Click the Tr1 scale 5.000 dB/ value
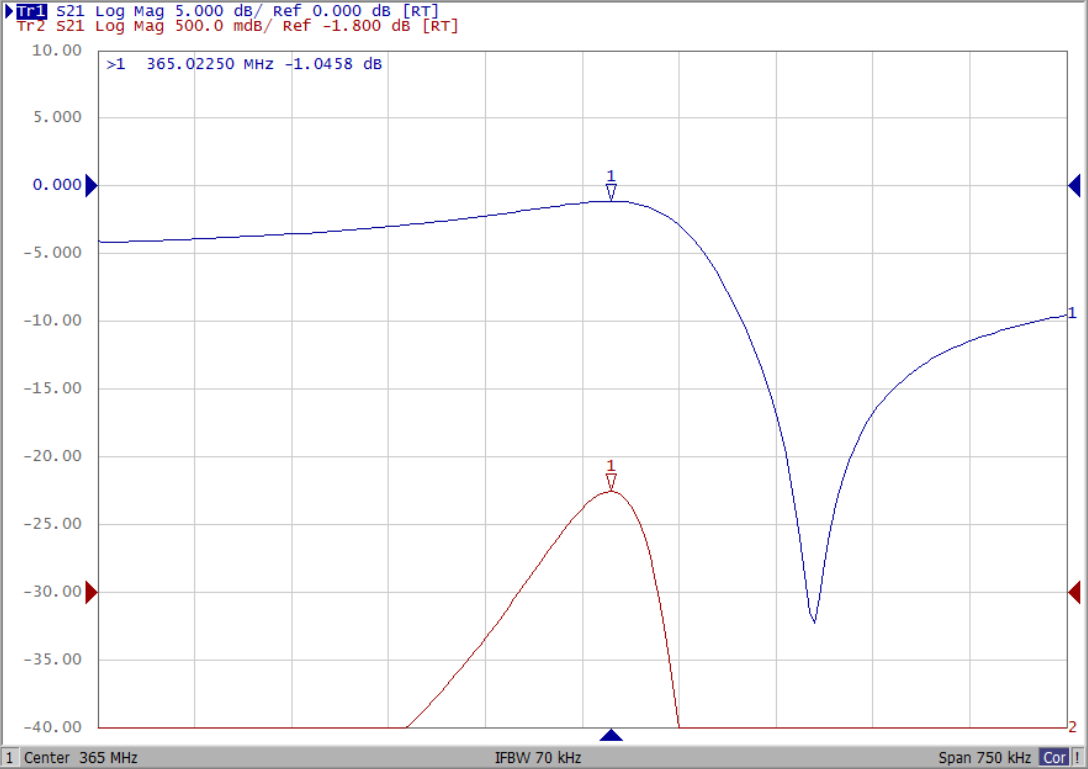1088x769 pixels. (219, 11)
